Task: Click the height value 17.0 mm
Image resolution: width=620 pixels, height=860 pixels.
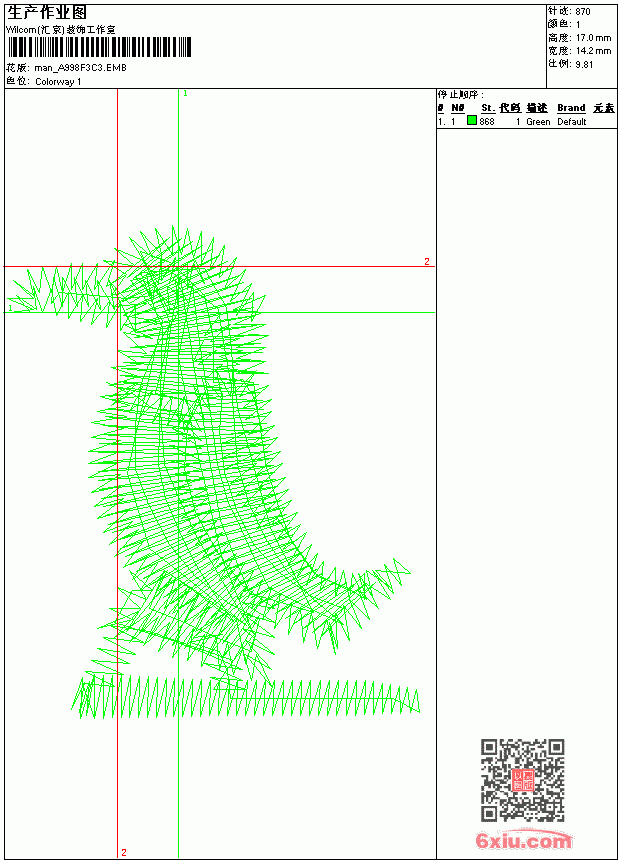Action: point(593,38)
